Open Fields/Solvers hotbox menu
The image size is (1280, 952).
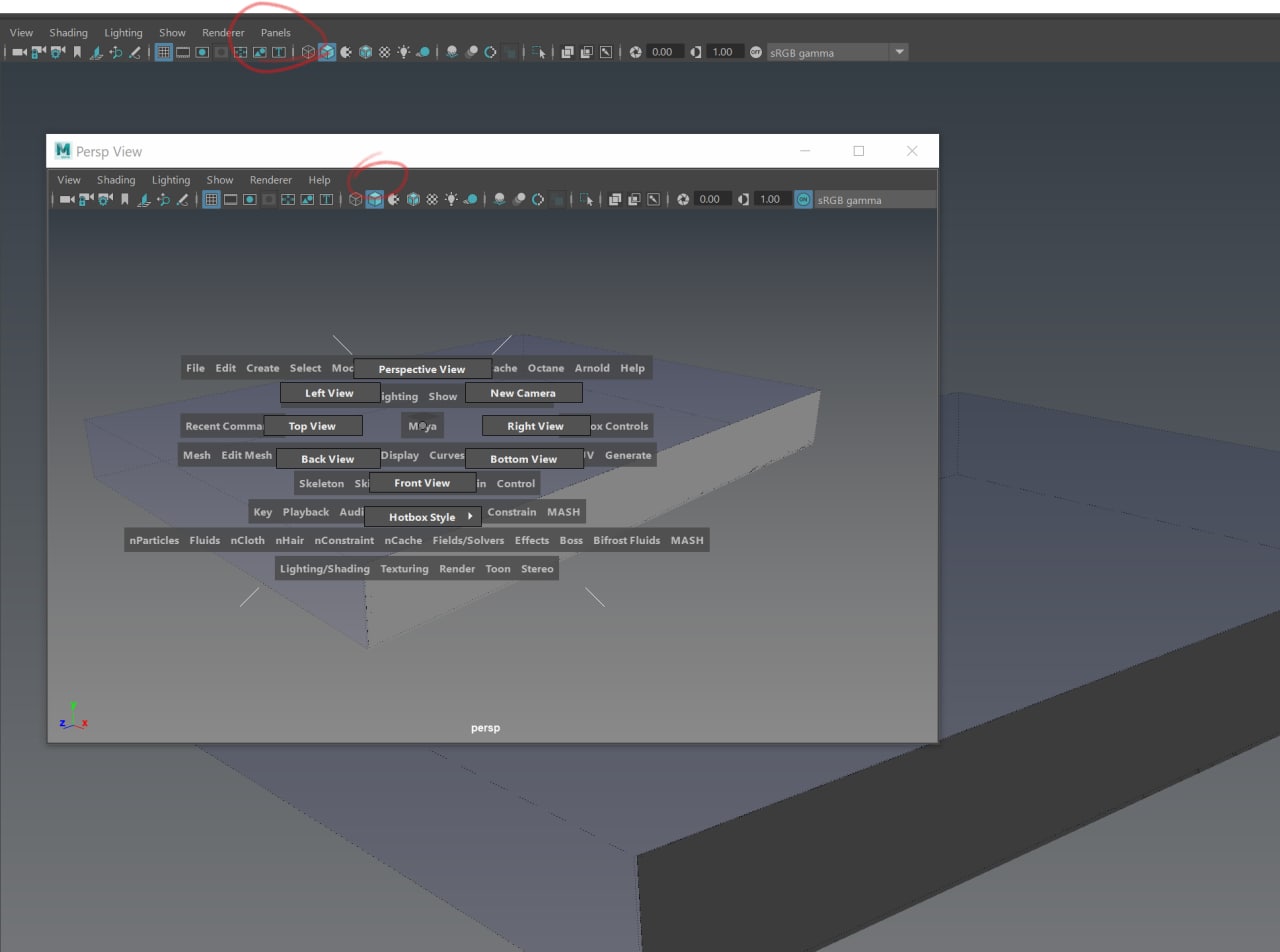click(x=468, y=540)
